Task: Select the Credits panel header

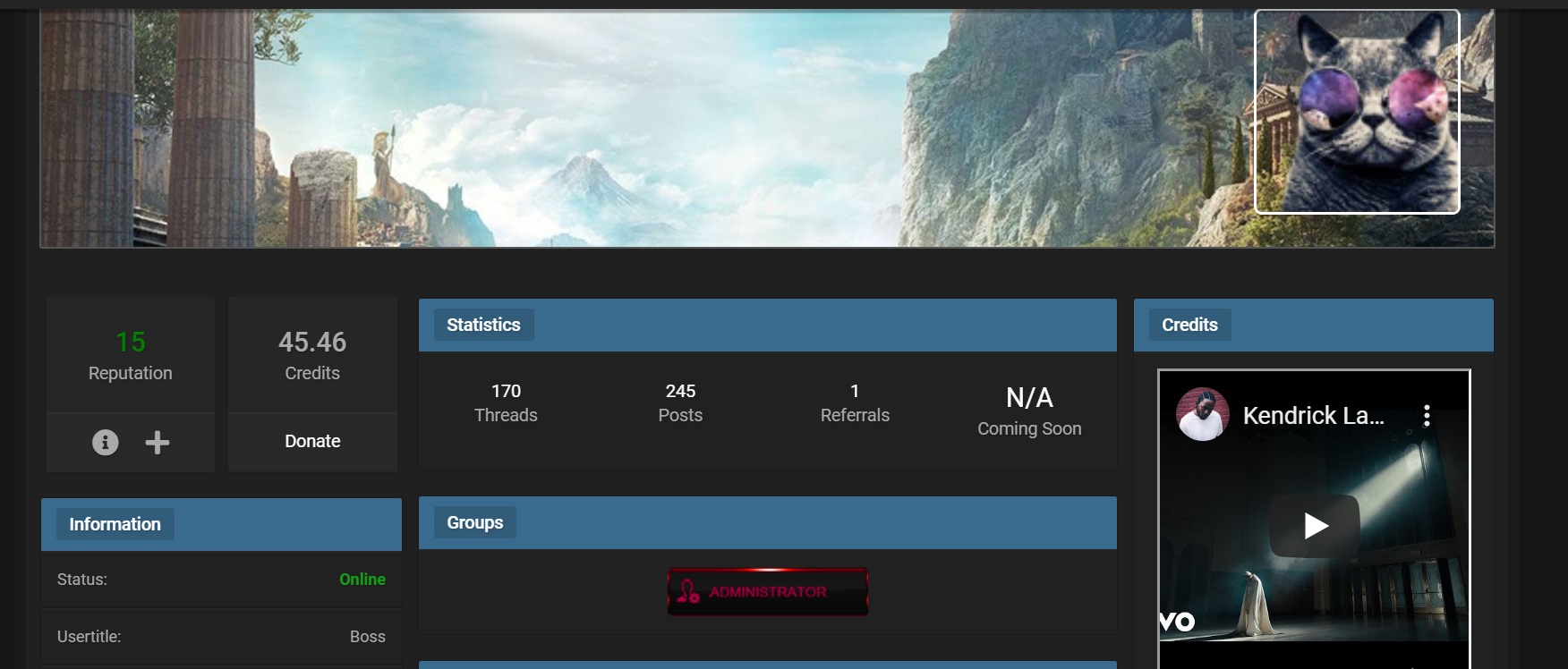Action: click(1314, 325)
